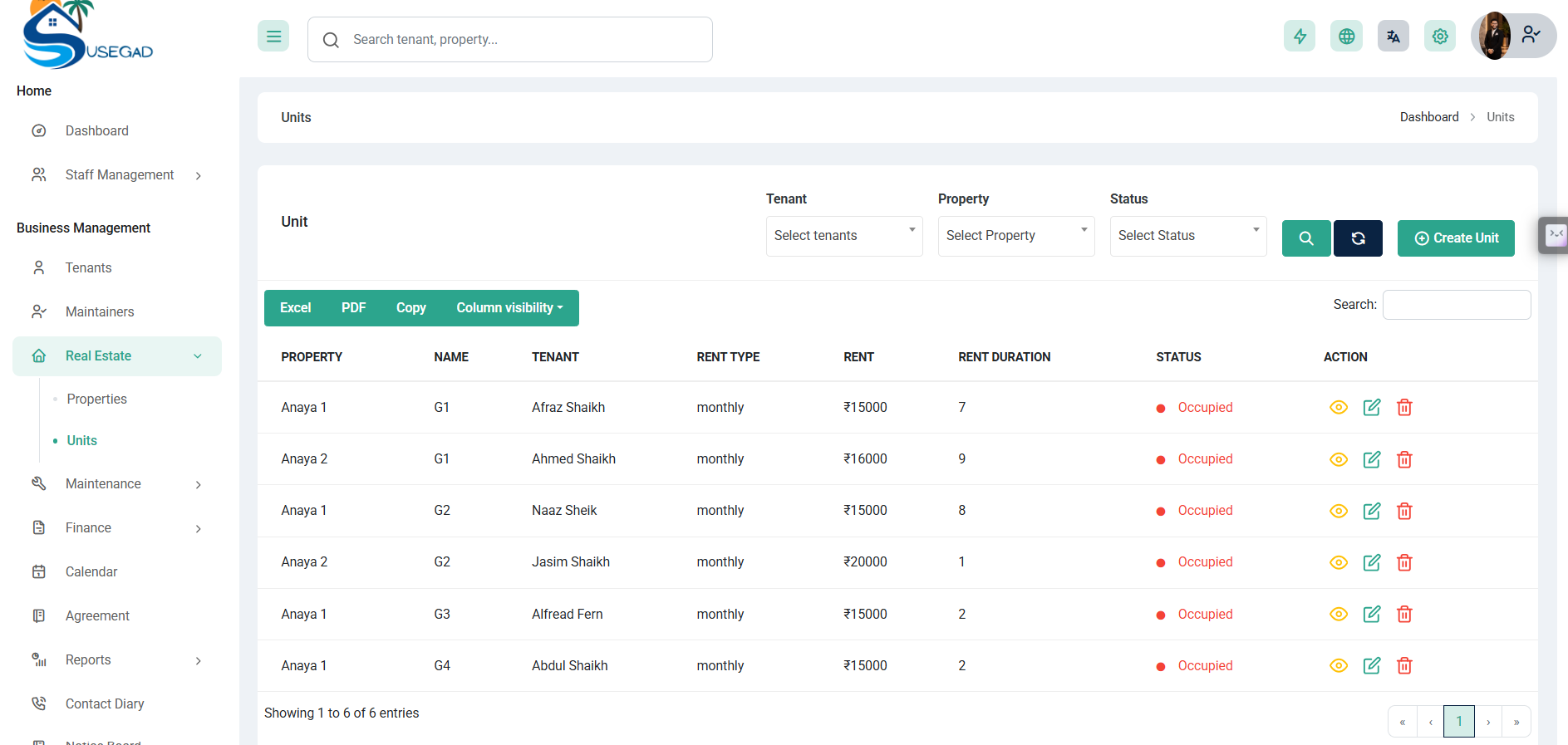Viewport: 1568px width, 745px height.
Task: Focus the table Search input field
Action: [x=1457, y=305]
